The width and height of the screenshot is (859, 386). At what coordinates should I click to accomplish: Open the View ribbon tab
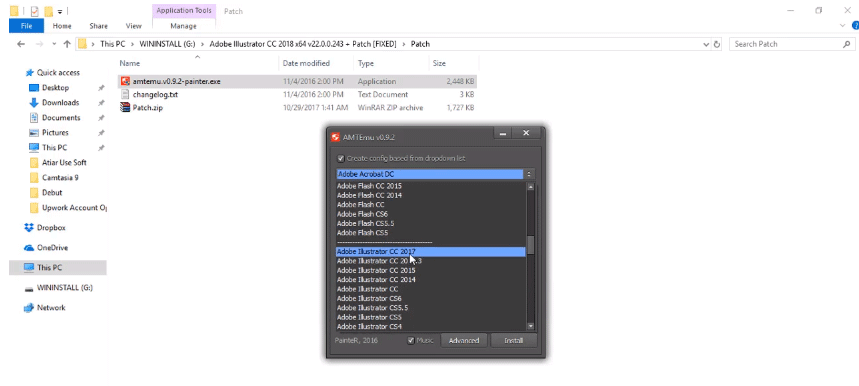tap(134, 26)
